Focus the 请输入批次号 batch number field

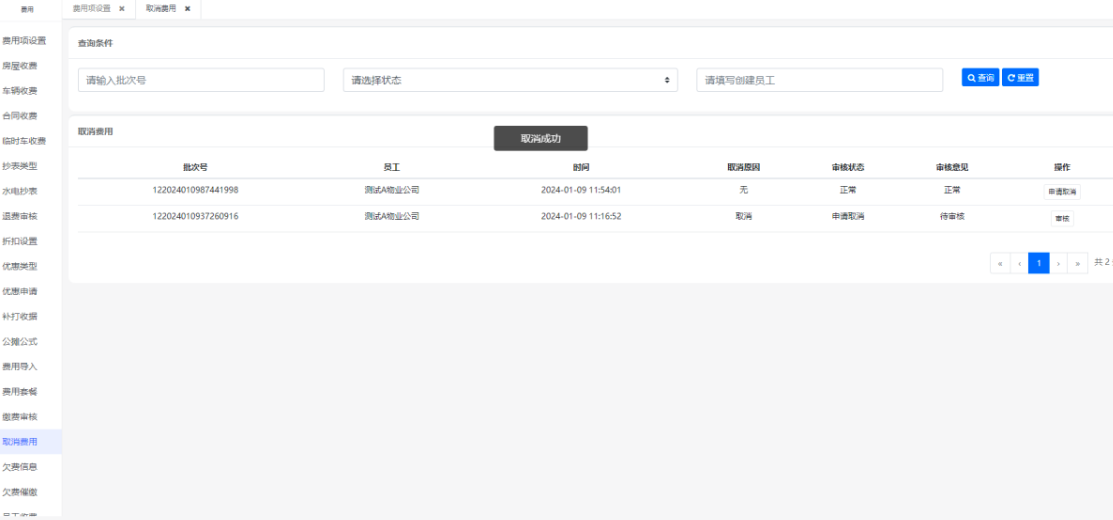[x=201, y=80]
